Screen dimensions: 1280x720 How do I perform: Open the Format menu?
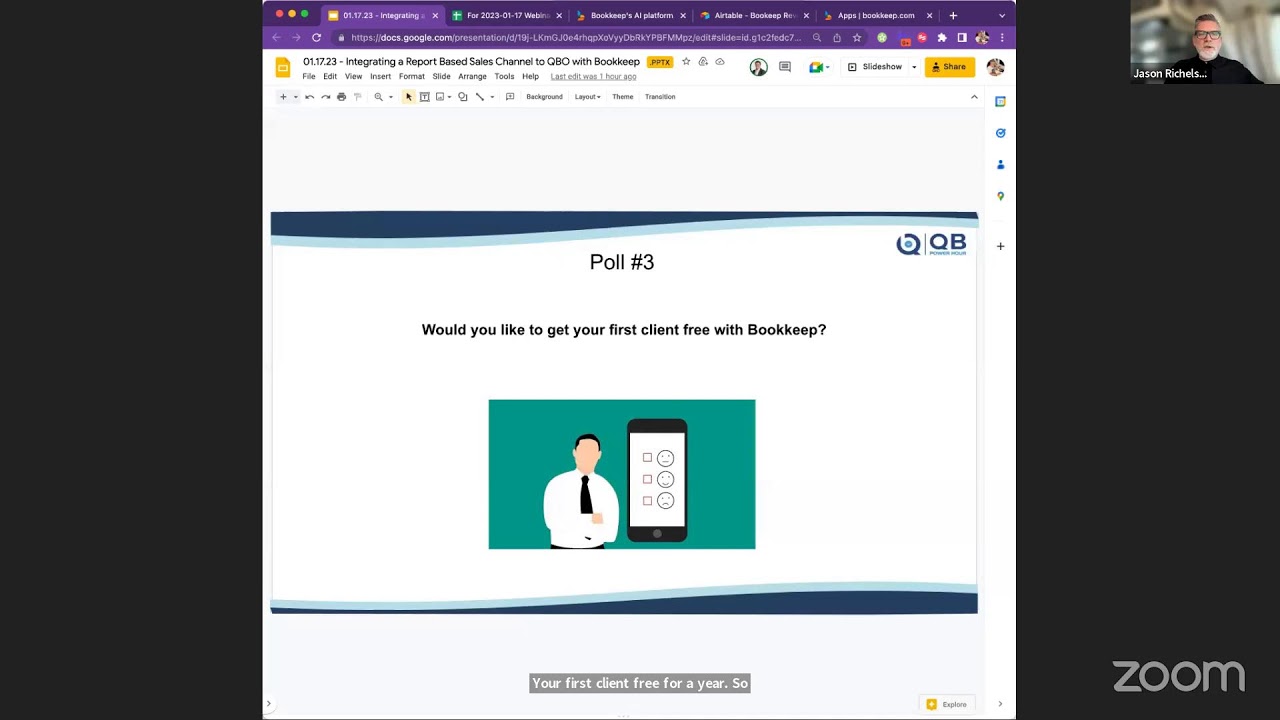412,77
